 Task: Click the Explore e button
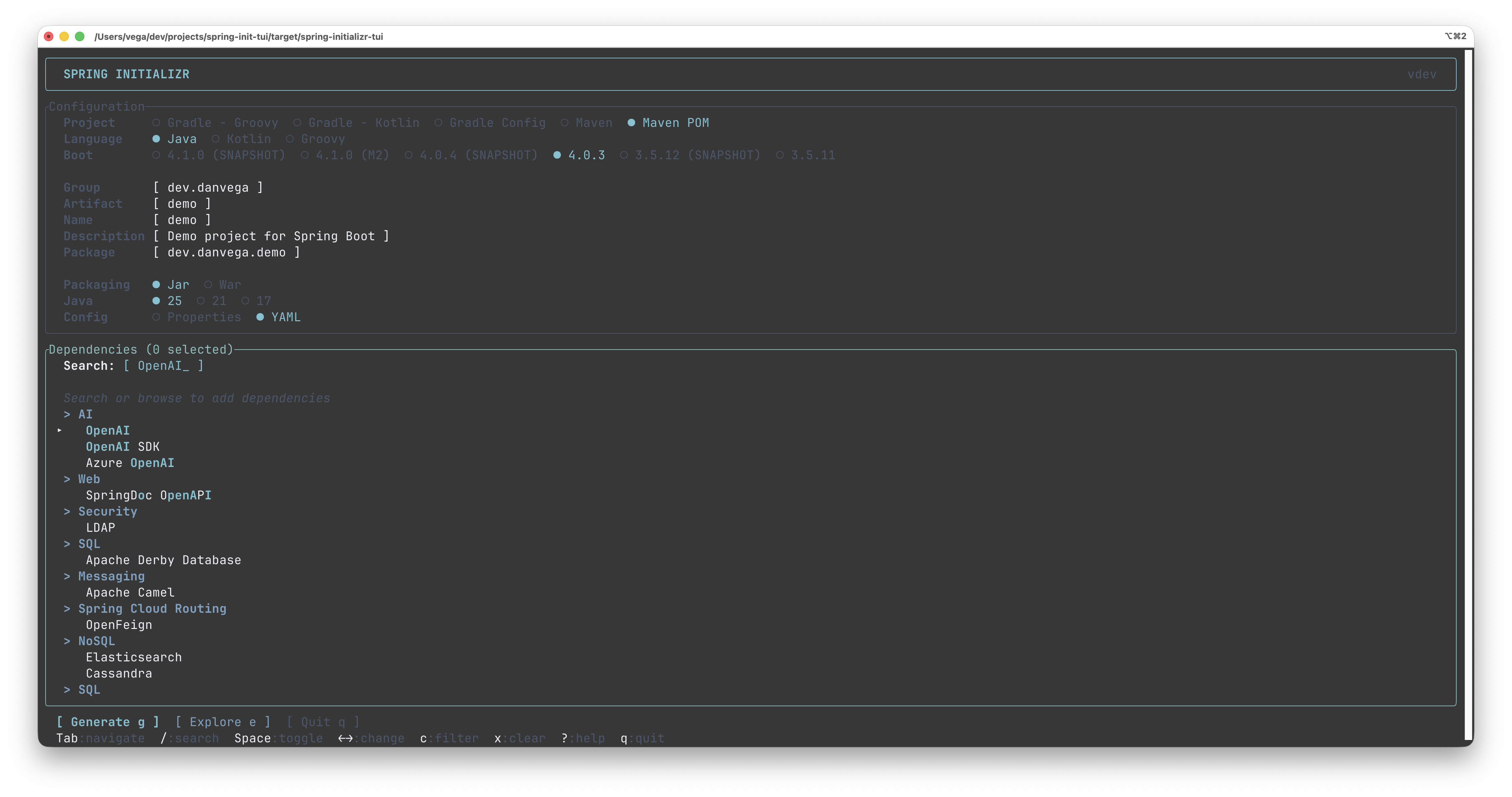click(x=223, y=722)
